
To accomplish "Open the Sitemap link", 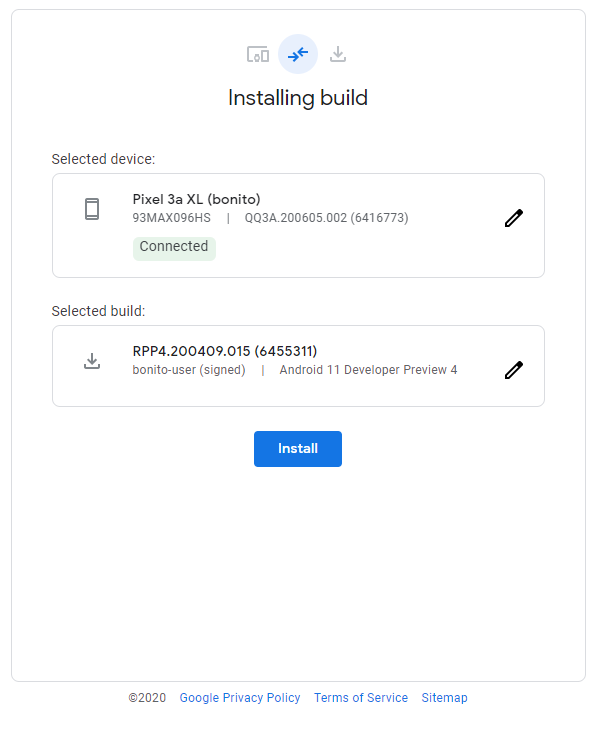I will [x=444, y=697].
